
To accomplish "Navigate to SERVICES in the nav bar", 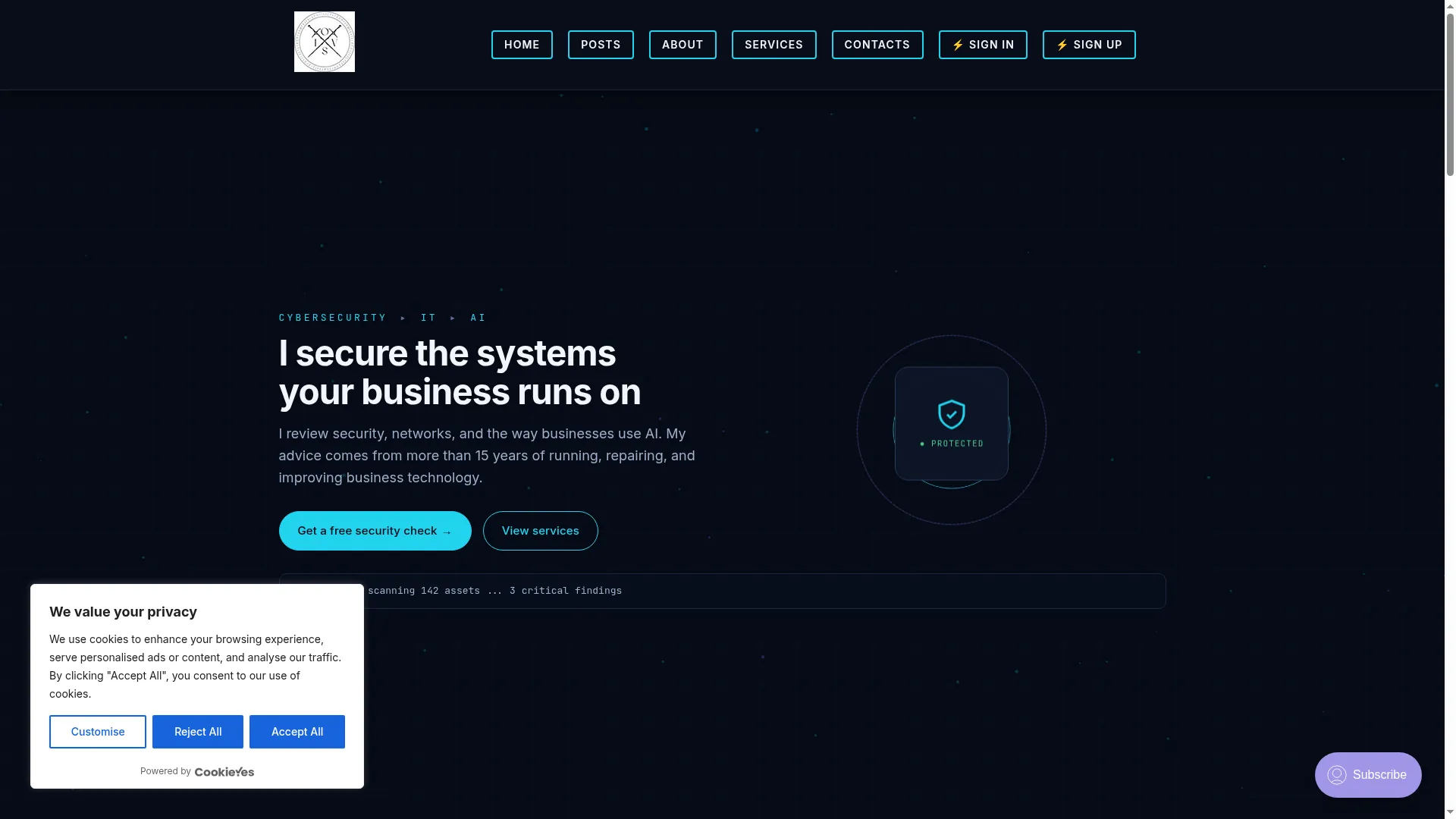I will [x=773, y=45].
